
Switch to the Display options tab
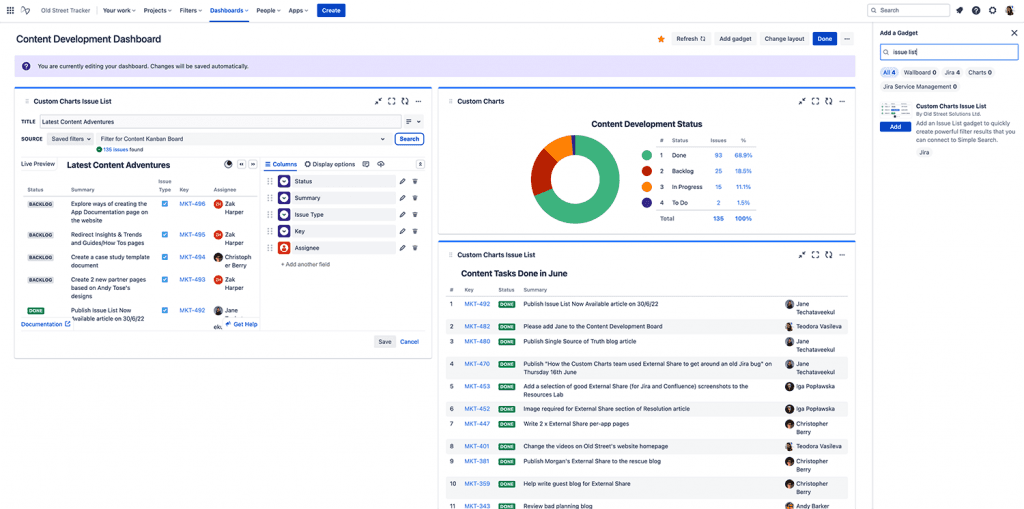(x=330, y=164)
